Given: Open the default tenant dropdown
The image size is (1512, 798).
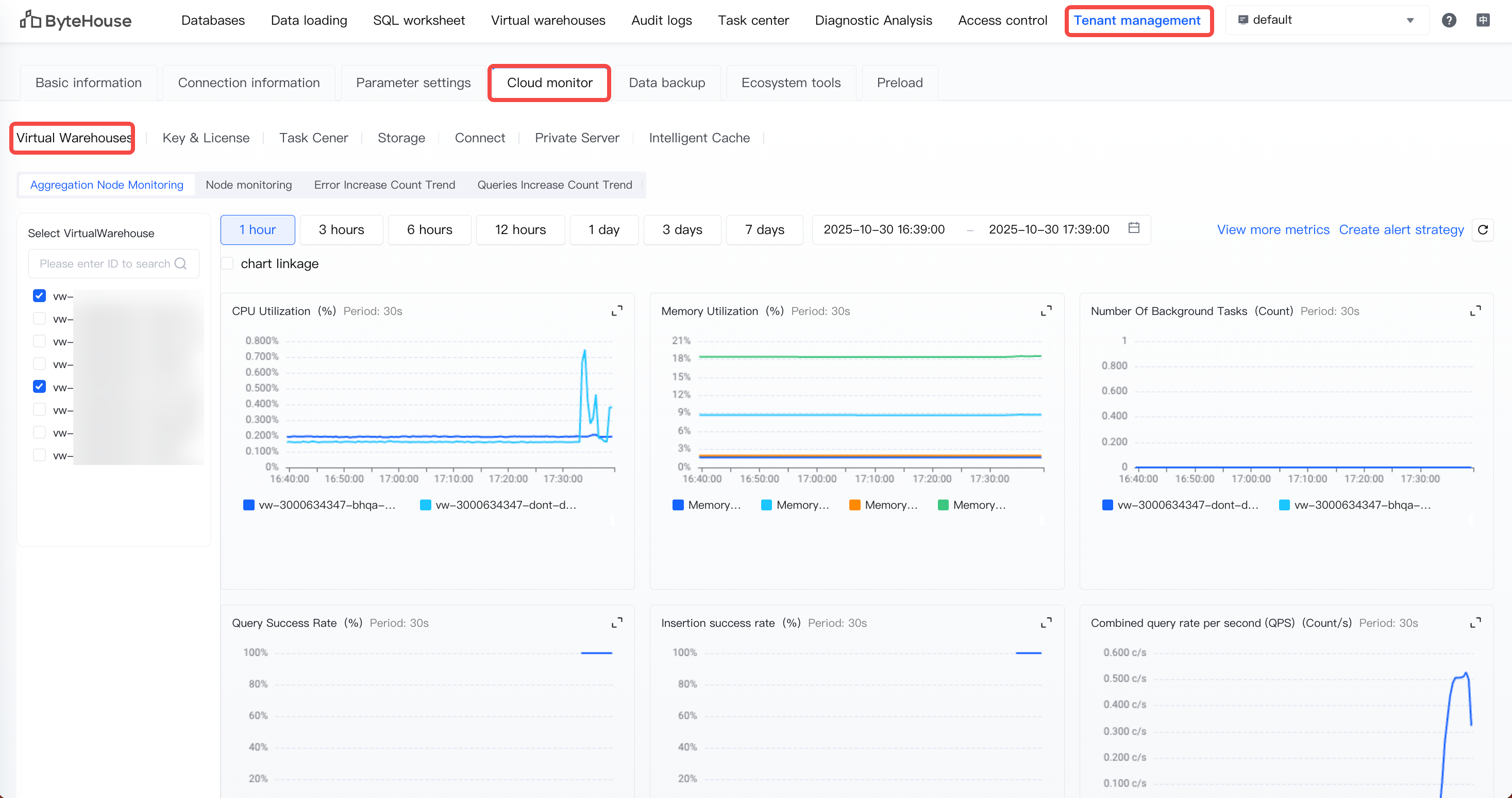Looking at the screenshot, I should point(1326,21).
